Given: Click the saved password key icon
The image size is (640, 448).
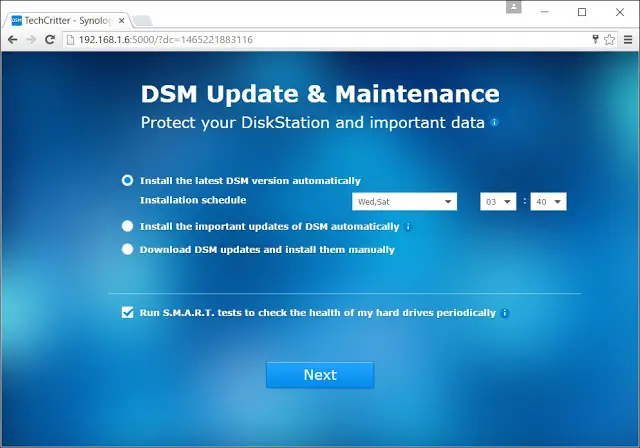Looking at the screenshot, I should [595, 39].
